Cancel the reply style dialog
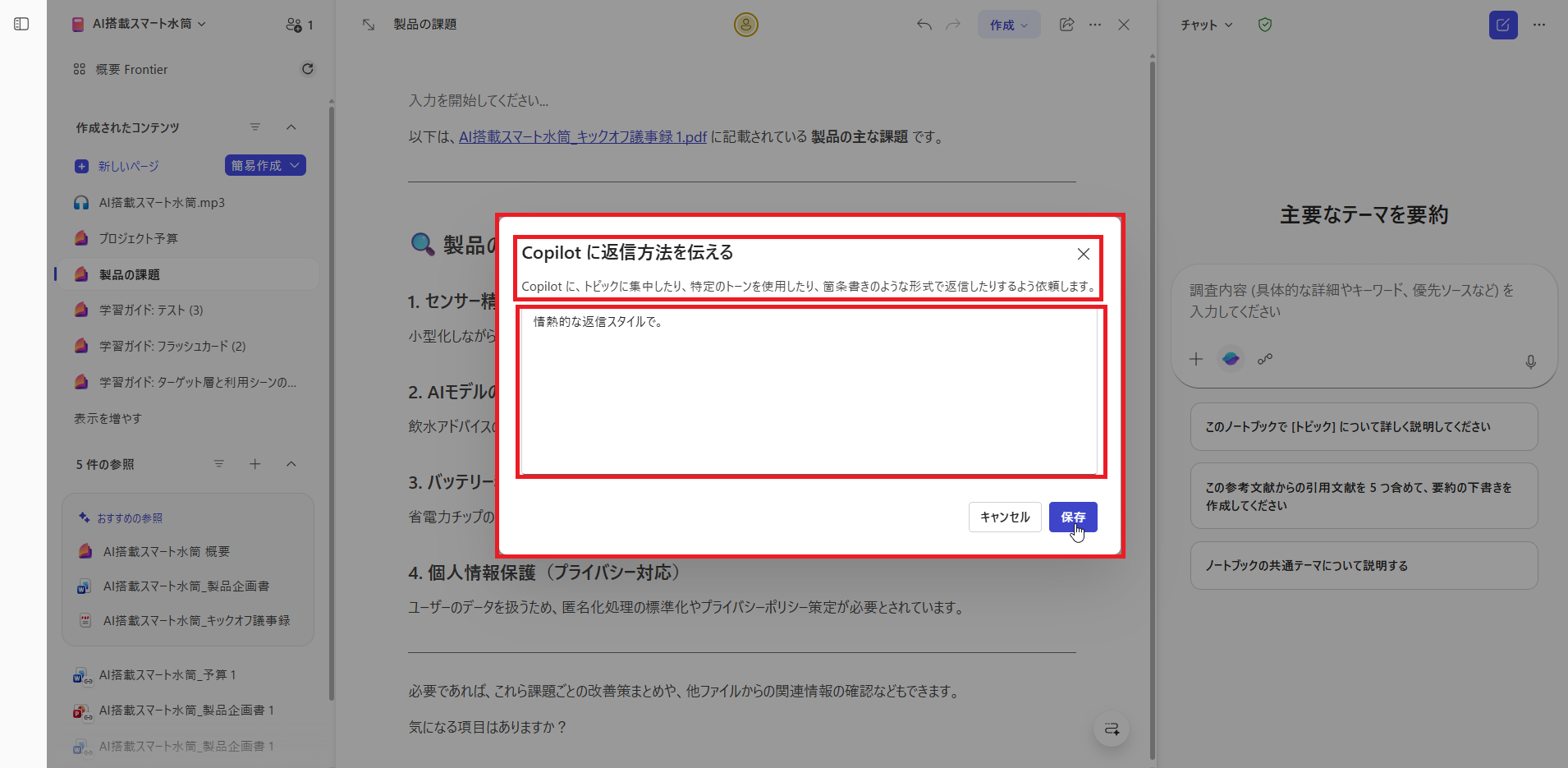 (x=1004, y=517)
